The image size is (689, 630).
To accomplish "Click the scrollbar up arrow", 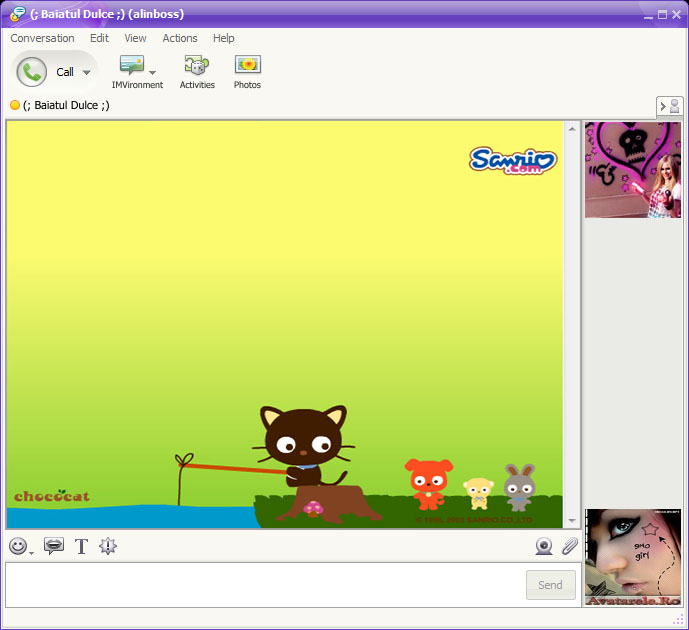I will pos(572,129).
